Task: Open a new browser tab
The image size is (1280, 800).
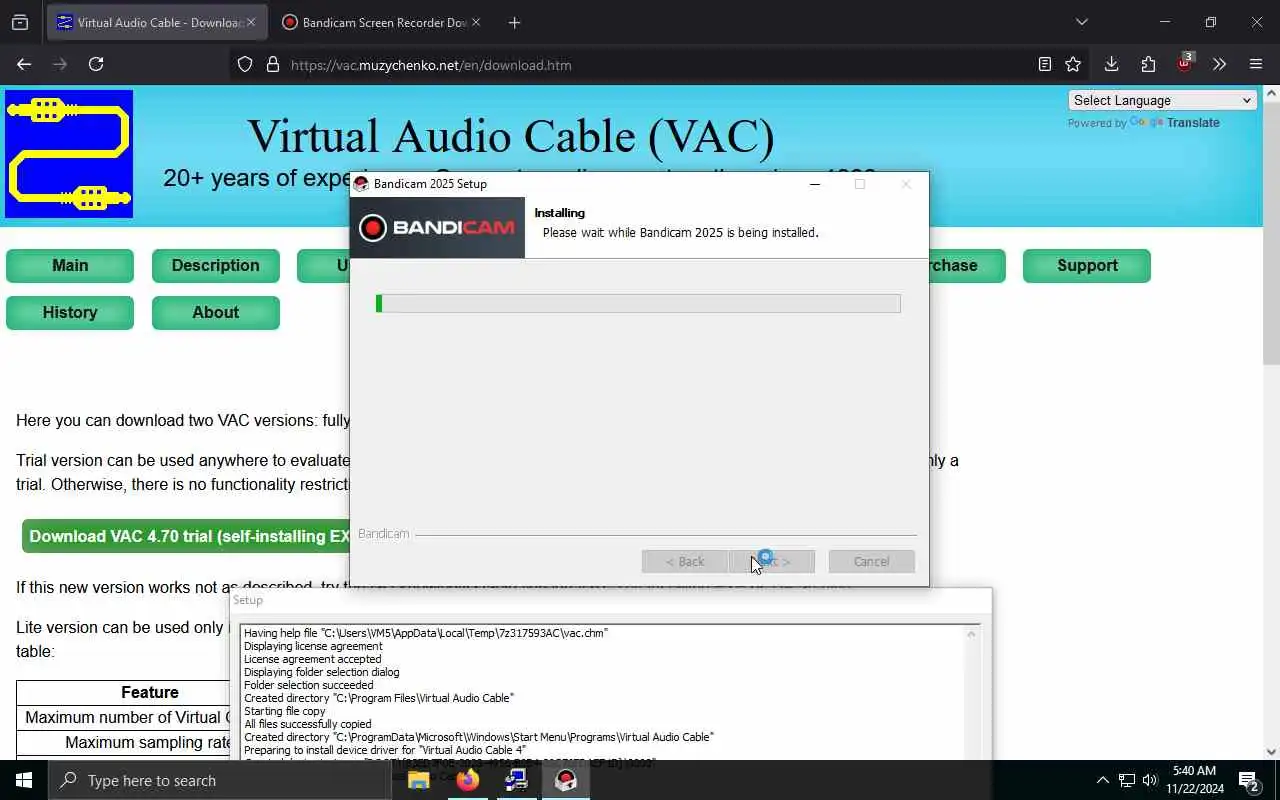Action: pos(514,22)
